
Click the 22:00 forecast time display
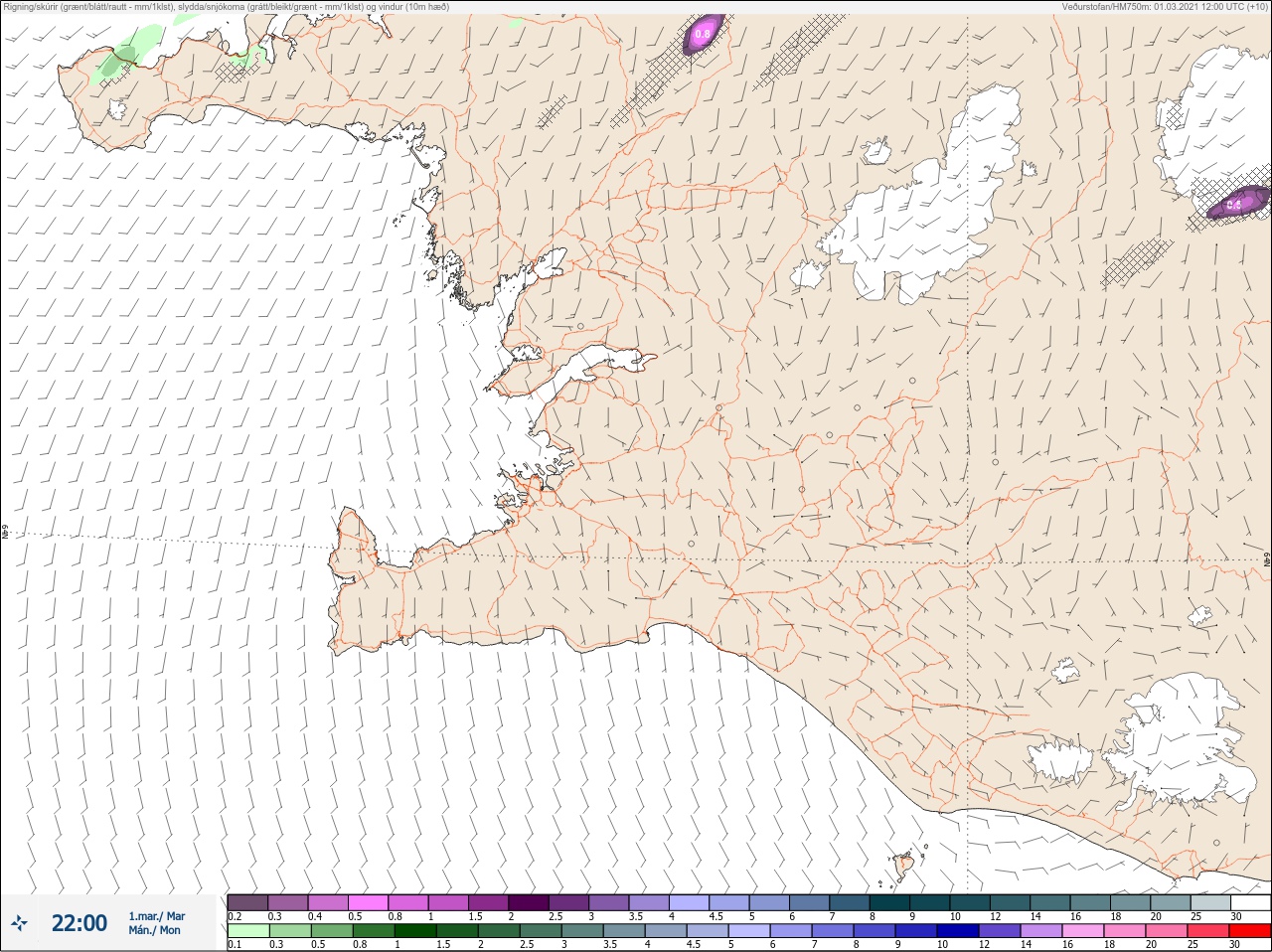[x=79, y=923]
